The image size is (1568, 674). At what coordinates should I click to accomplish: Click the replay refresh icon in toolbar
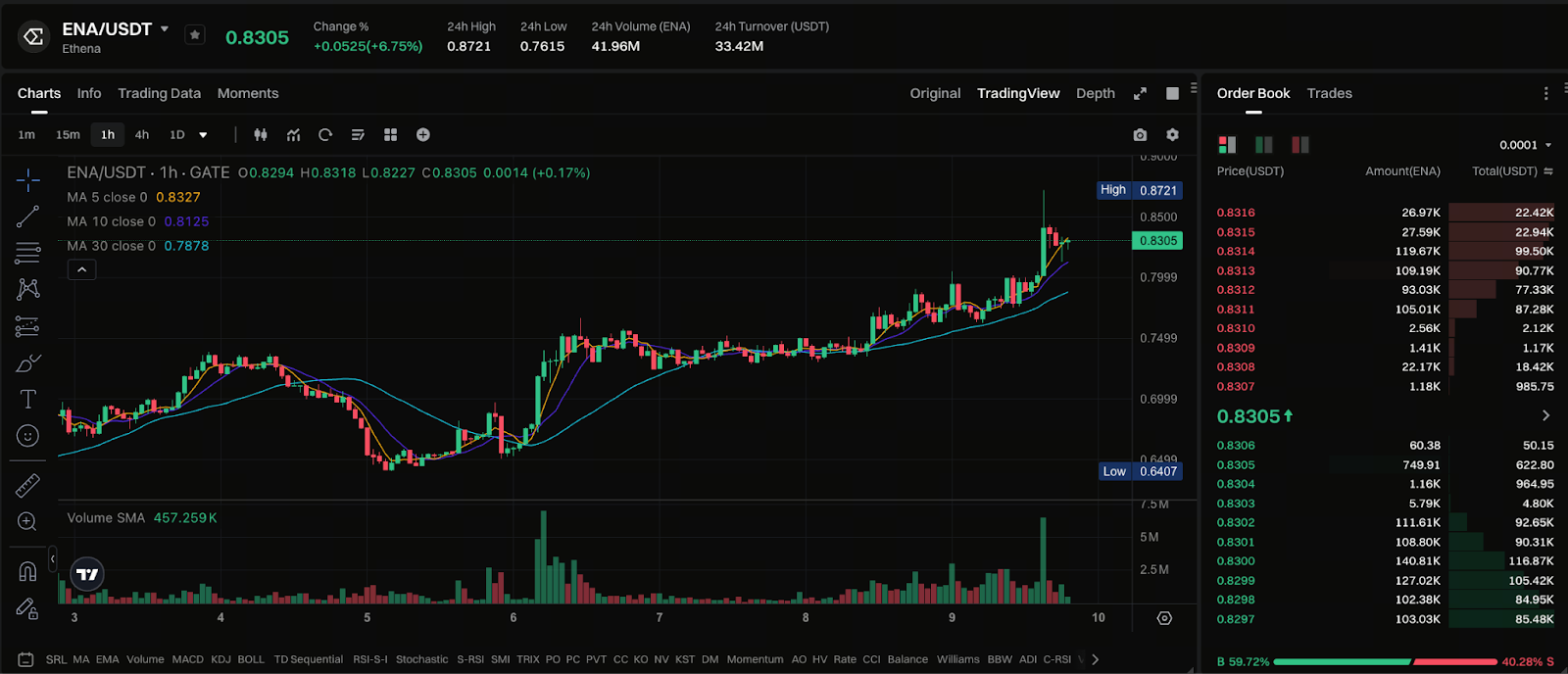(x=325, y=135)
